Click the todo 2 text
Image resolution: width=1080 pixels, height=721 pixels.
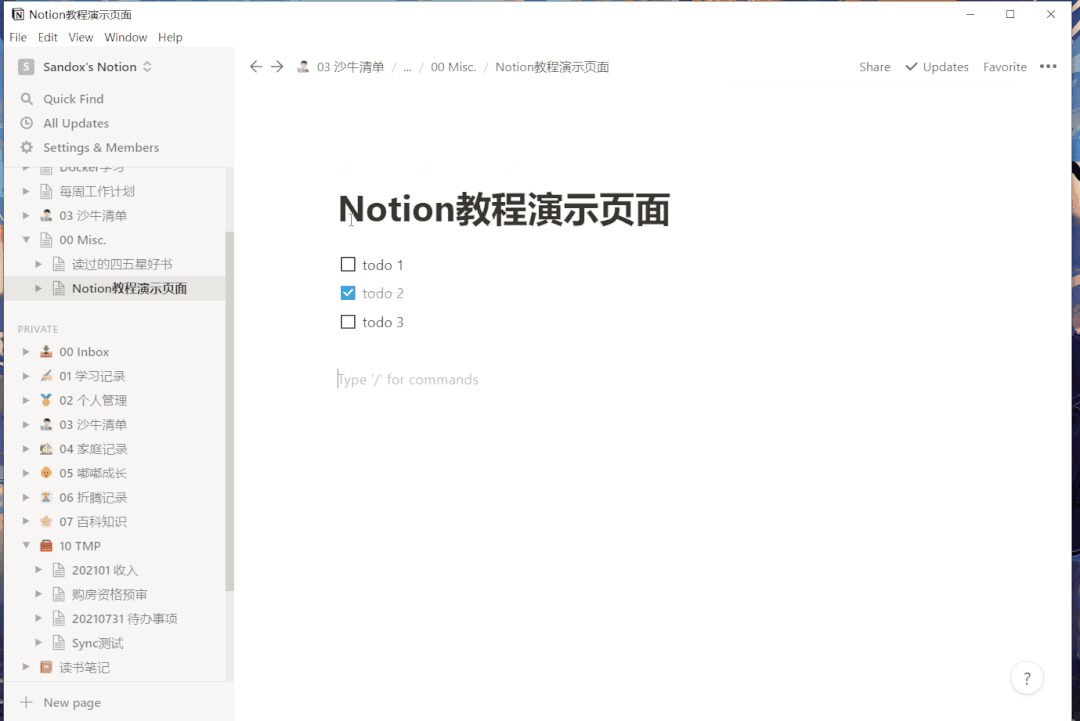pyautogui.click(x=383, y=293)
